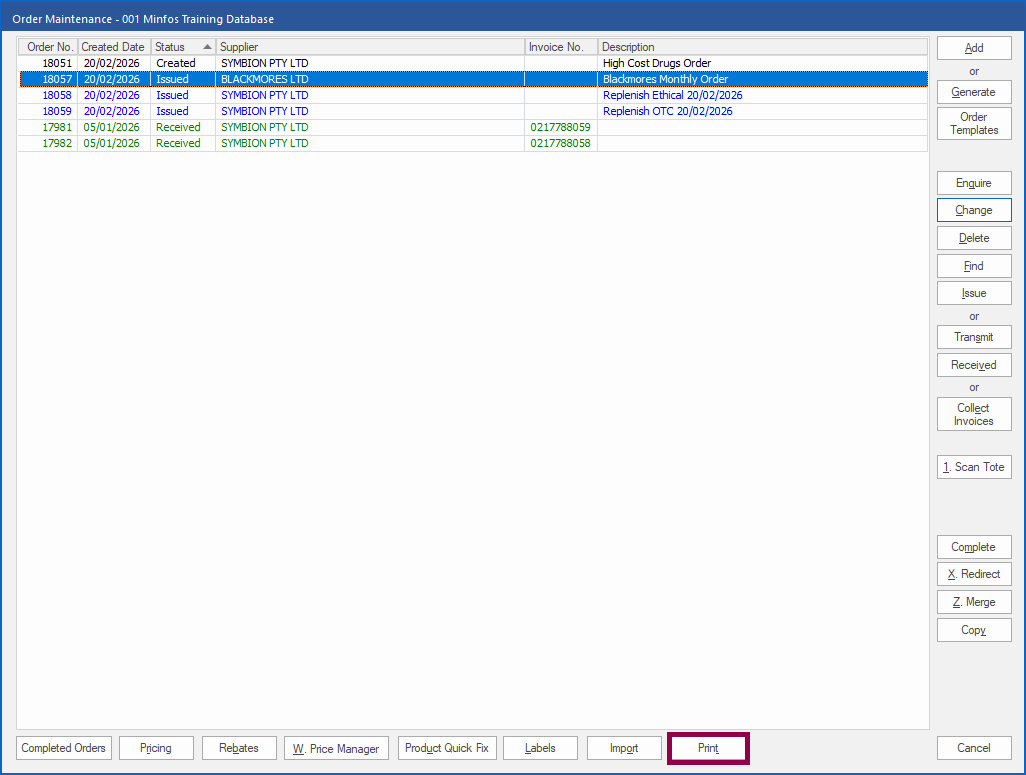The image size is (1026, 775).
Task: Click Product Quick Fix button
Action: click(x=446, y=748)
